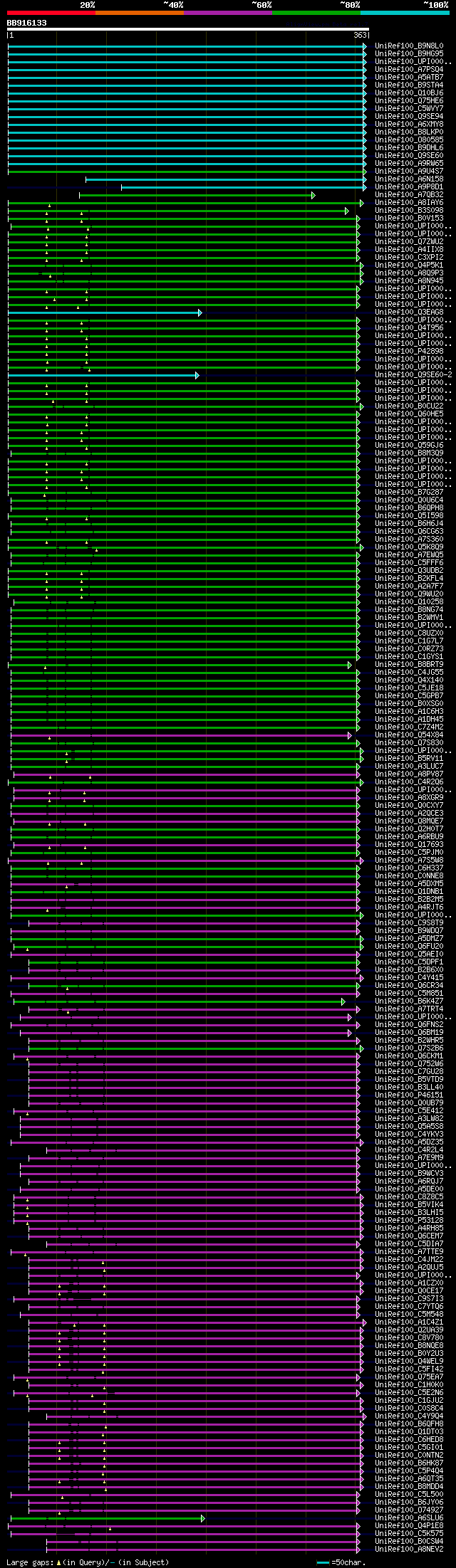
Task: Open hit UniRef100_B9HG95
Action: click(409, 54)
